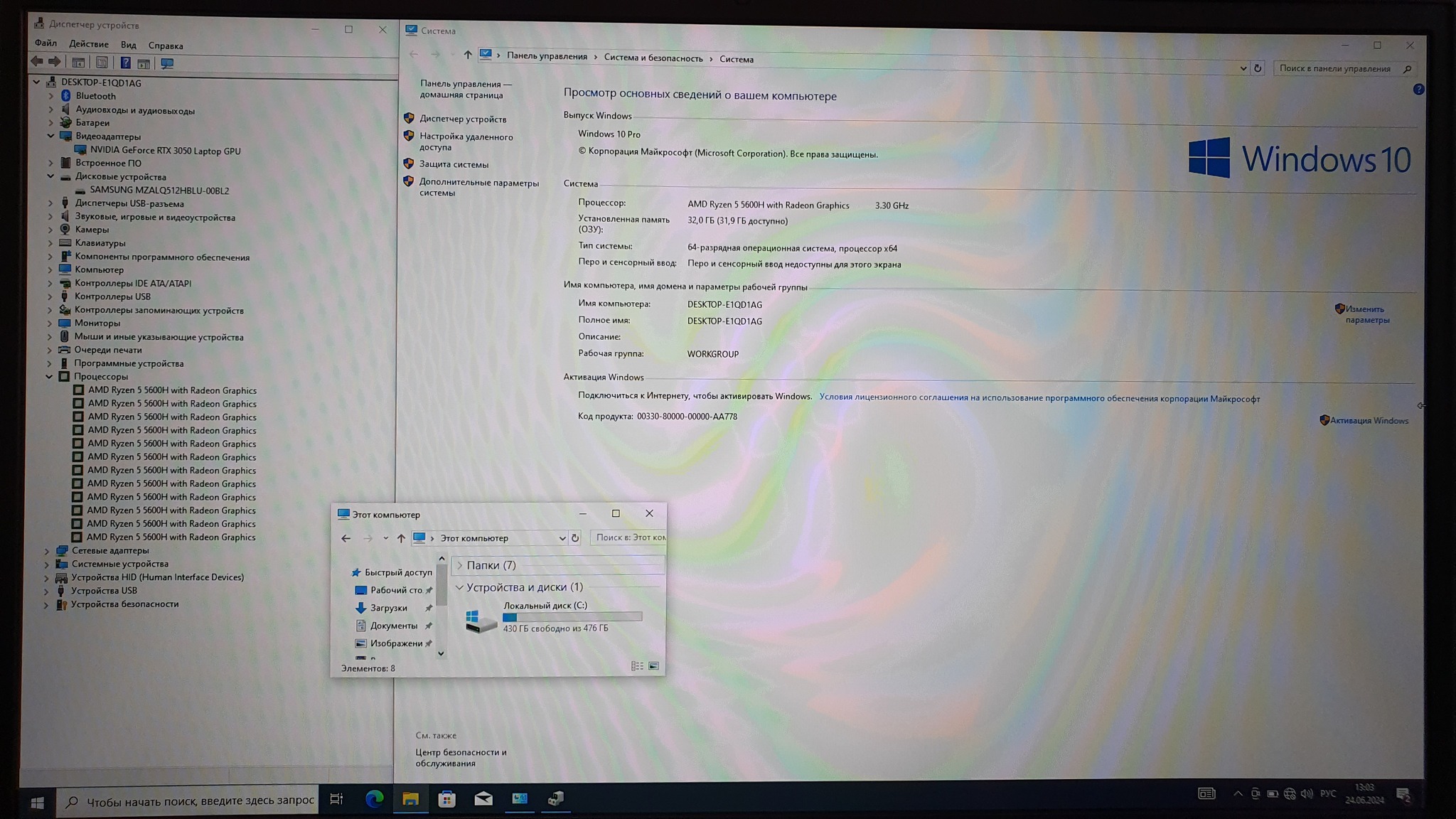Image resolution: width=1456 pixels, height=819 pixels.
Task: Open the Вид menu
Action: tap(128, 45)
